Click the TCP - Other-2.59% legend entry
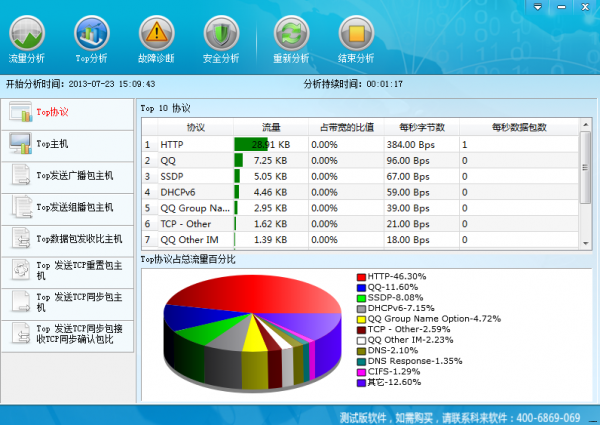 (404, 329)
